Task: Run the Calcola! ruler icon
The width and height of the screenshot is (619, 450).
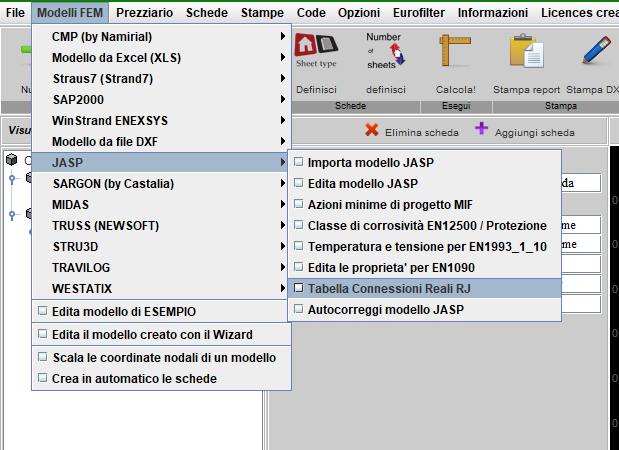Action: tap(456, 51)
